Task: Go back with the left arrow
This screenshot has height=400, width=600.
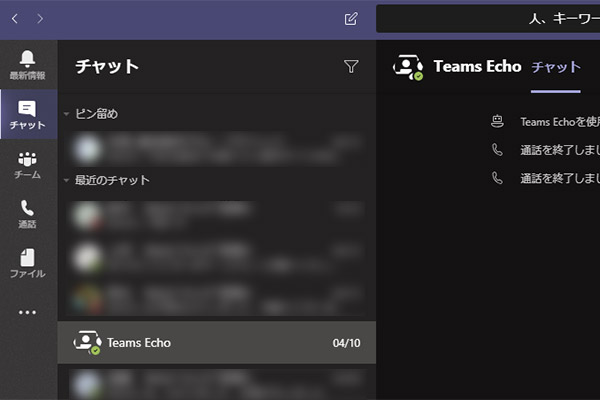Action: (x=15, y=18)
